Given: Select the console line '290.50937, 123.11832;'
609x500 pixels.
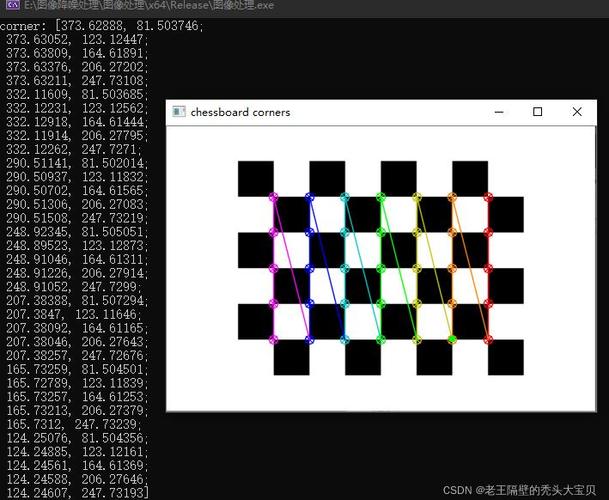Looking at the screenshot, I should (77, 177).
